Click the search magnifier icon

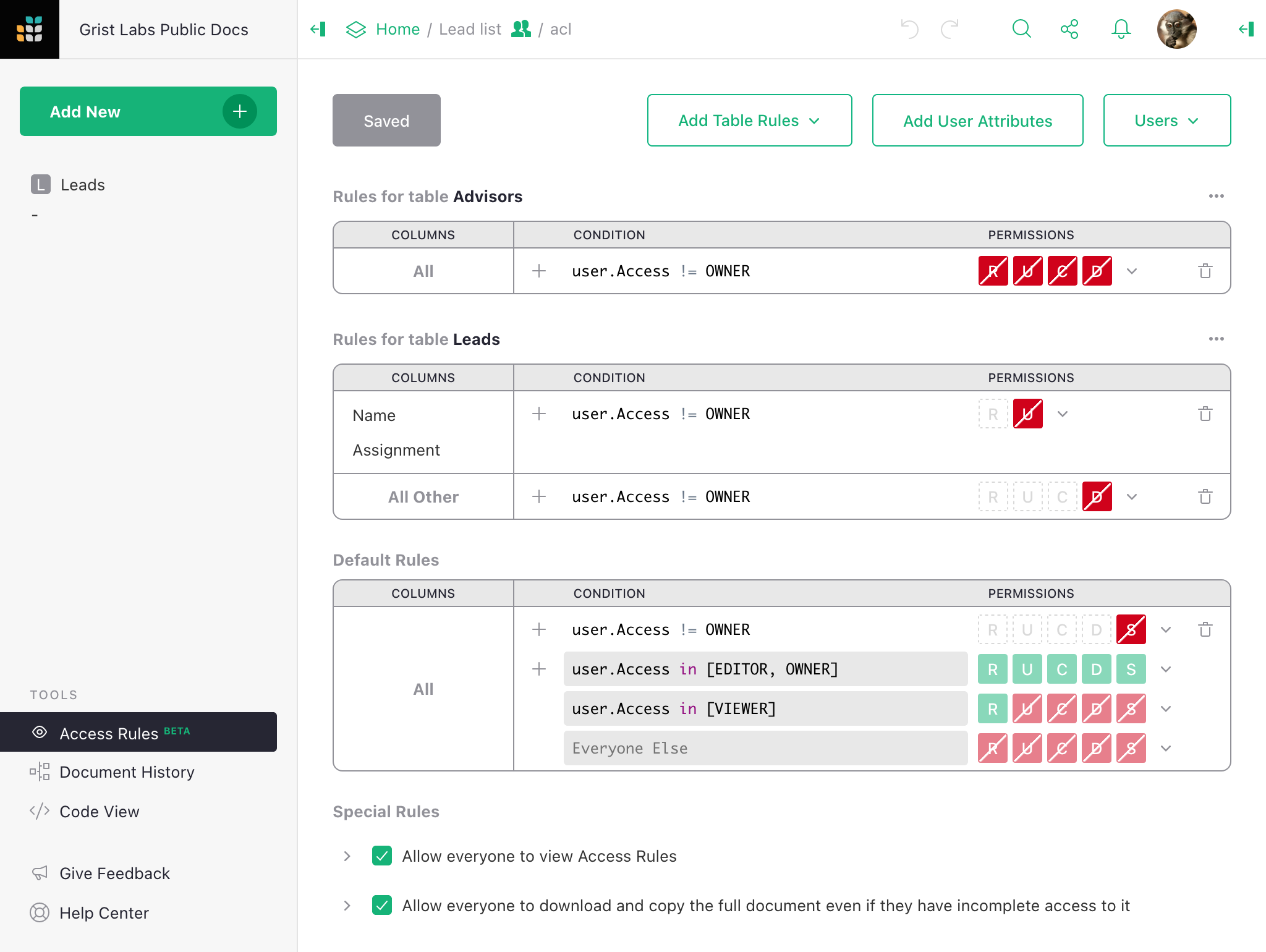pyautogui.click(x=1021, y=29)
